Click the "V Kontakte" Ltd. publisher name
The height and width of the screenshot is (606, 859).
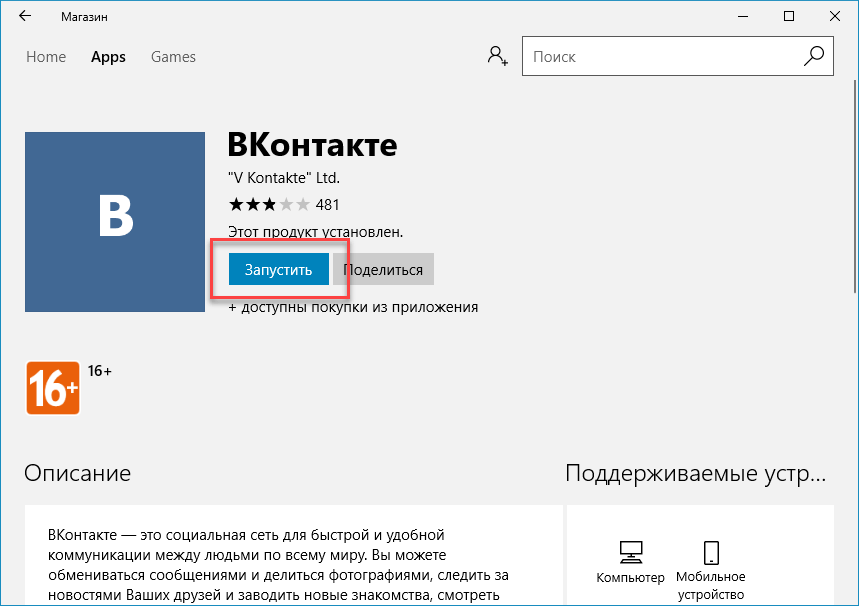tap(284, 178)
